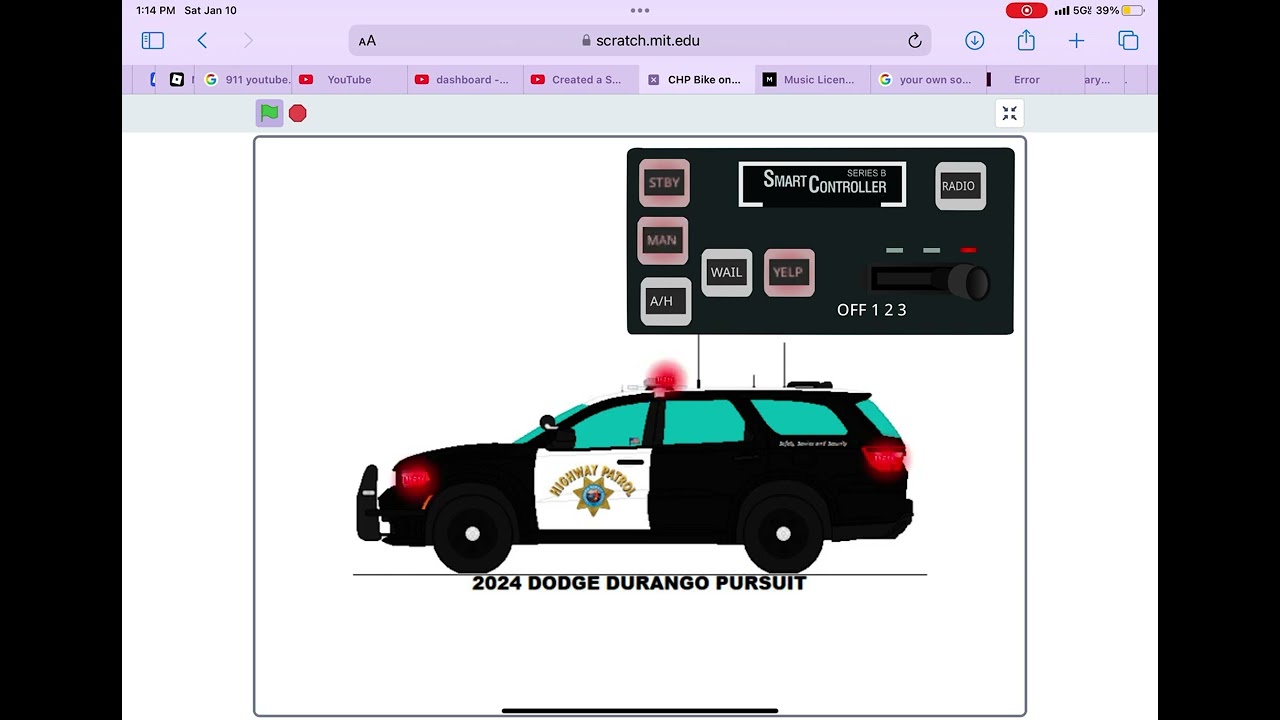Go back to previous page
The width and height of the screenshot is (1280, 720).
click(202, 40)
